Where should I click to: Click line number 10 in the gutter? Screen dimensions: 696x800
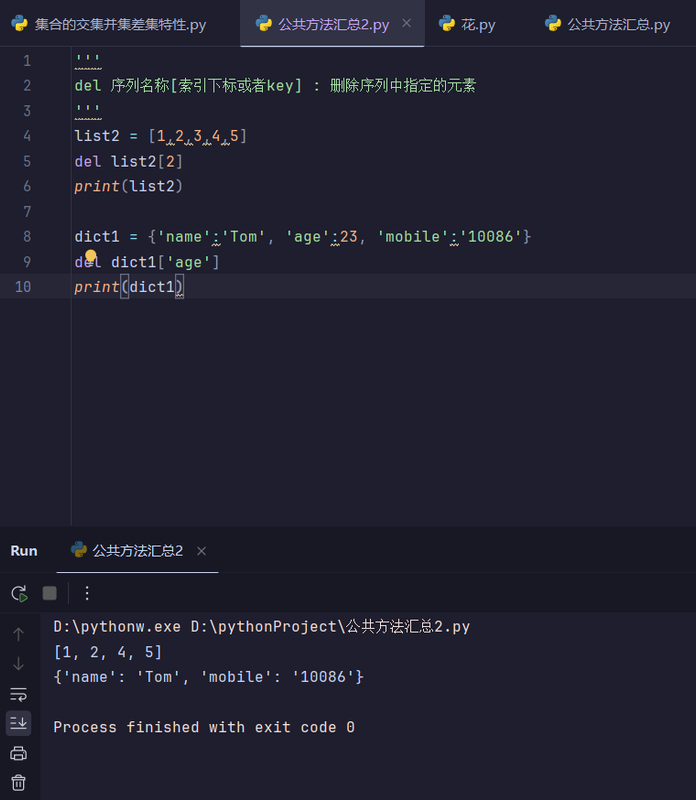[23, 287]
